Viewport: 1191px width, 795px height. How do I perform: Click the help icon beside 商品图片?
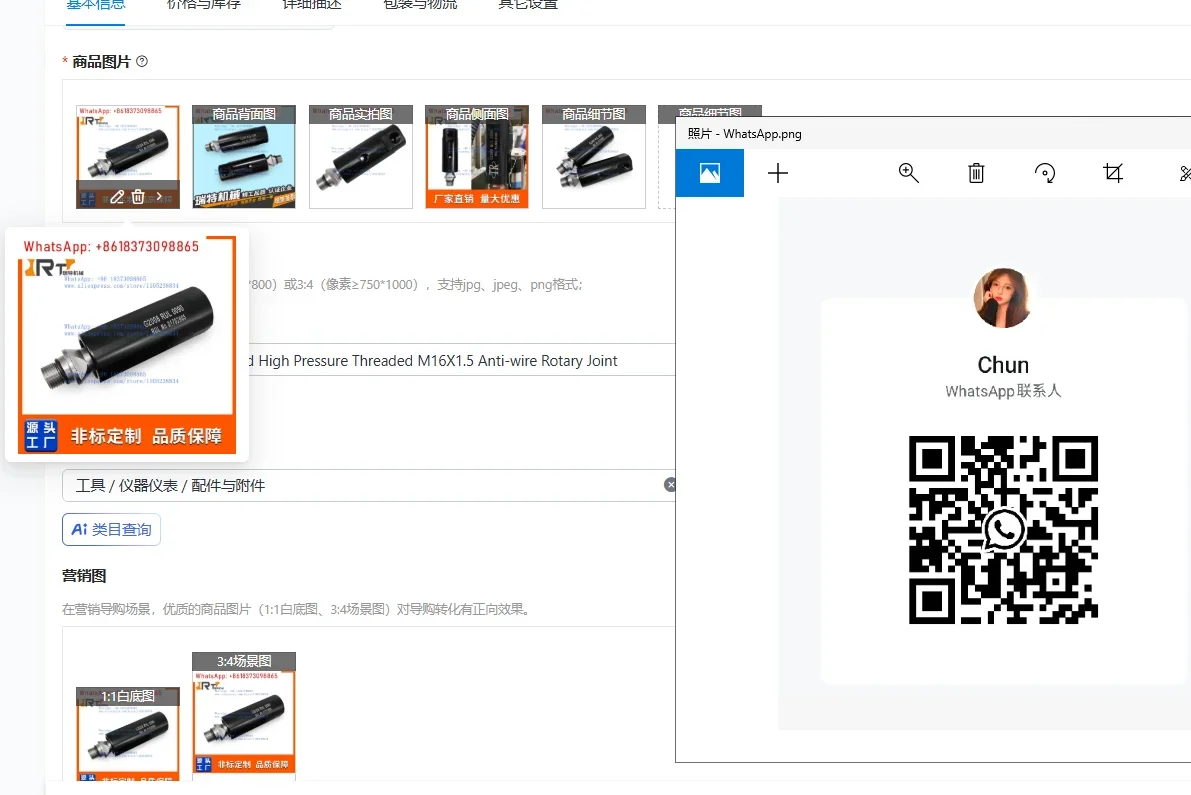click(142, 62)
